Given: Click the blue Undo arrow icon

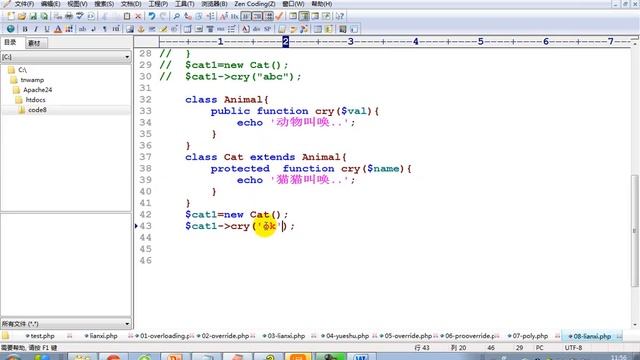Looking at the screenshot, I should (151, 16).
